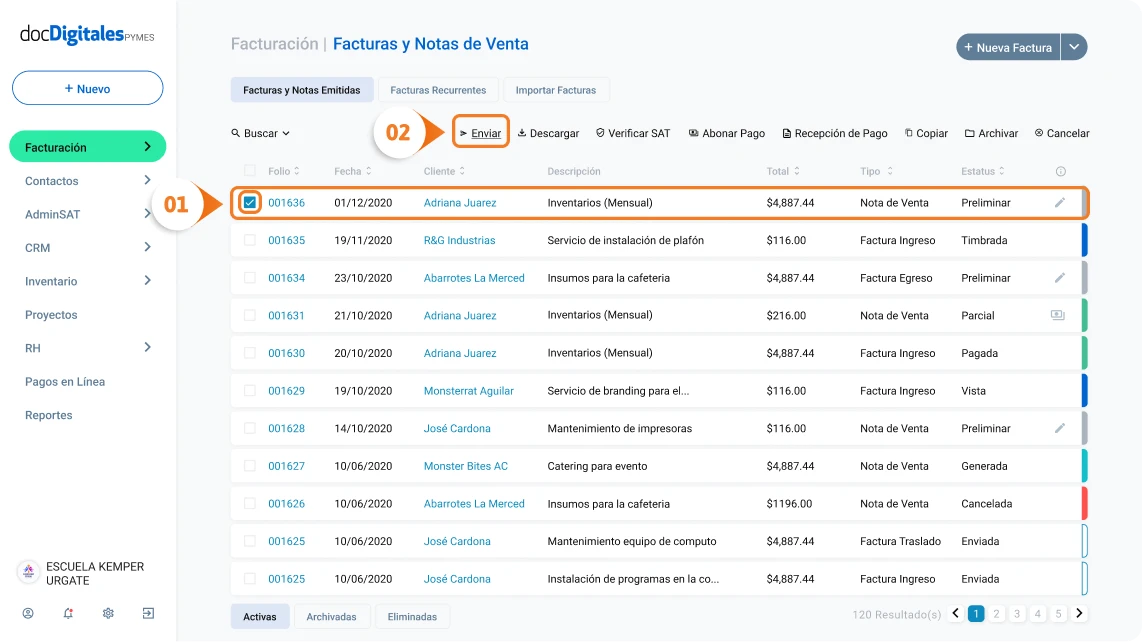The image size is (1142, 642).
Task: Expand the Inventario sidebar menu
Action: 147,281
